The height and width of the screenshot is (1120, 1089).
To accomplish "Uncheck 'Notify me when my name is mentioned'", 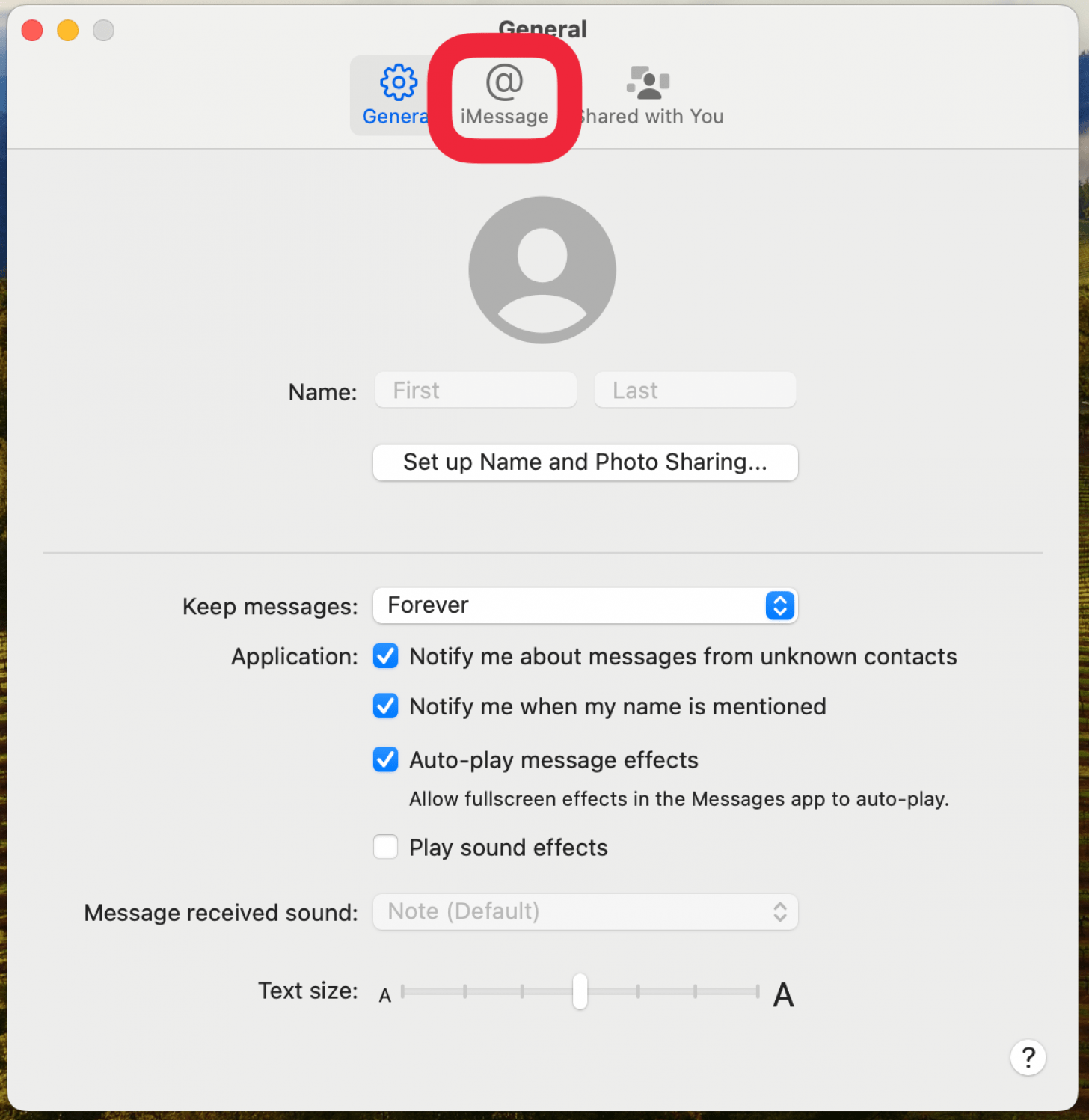I will click(385, 706).
